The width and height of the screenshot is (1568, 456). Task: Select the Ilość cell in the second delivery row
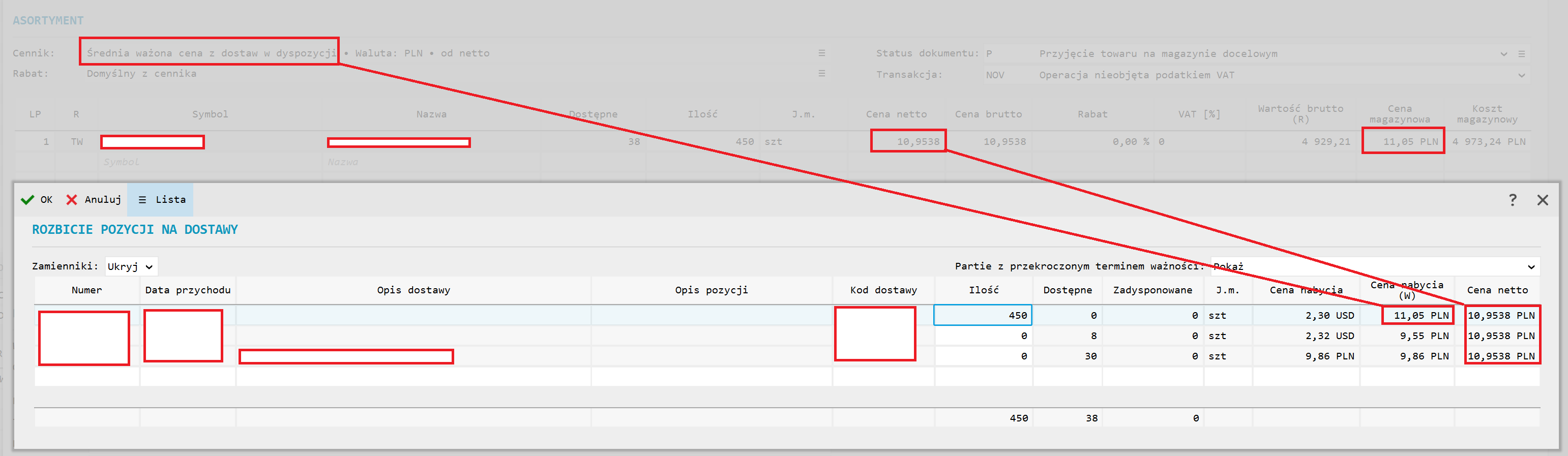click(983, 336)
